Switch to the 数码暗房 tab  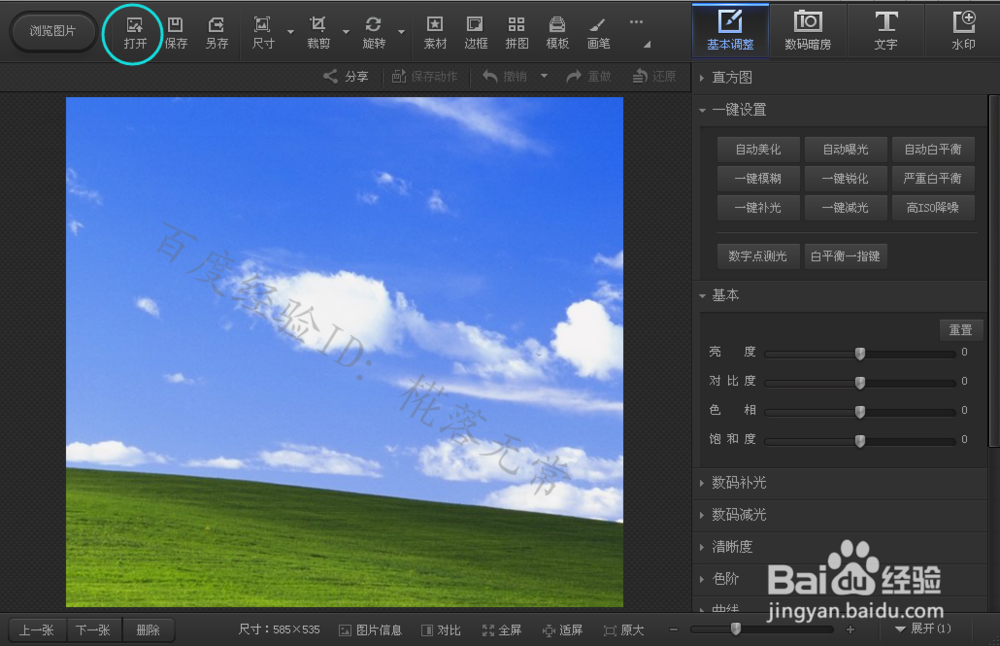tap(807, 31)
